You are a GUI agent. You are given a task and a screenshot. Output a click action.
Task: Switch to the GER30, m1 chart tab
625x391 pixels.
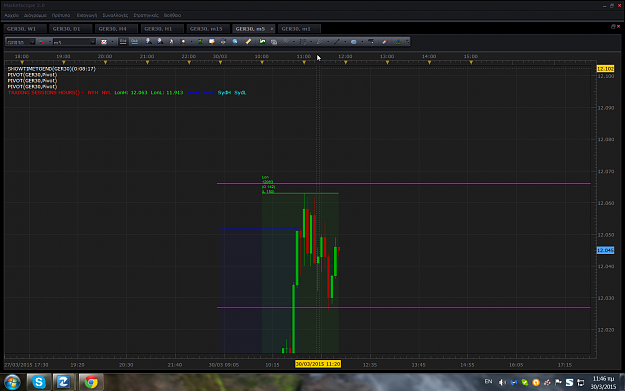(x=299, y=29)
